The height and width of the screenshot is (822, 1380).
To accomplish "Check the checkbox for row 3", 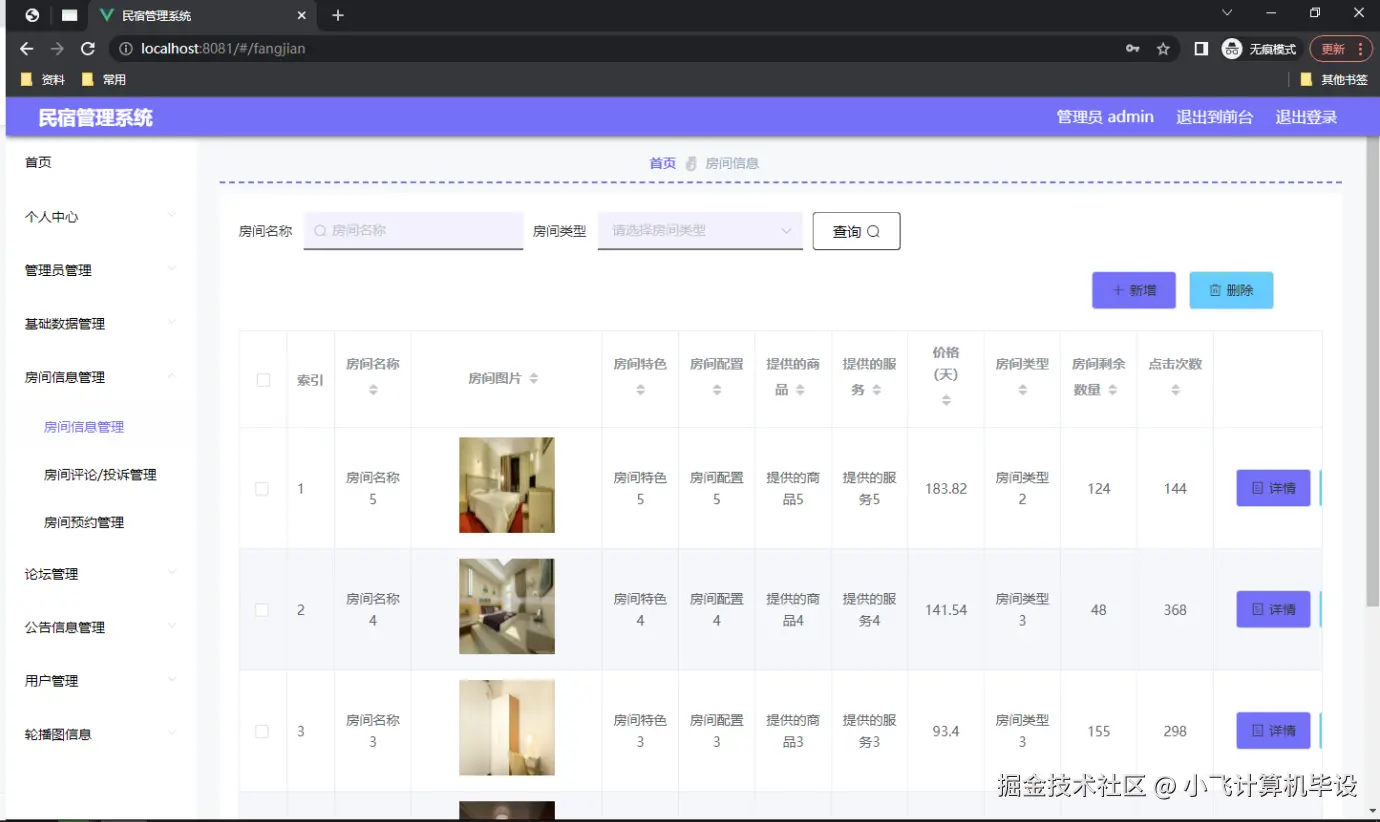I will pyautogui.click(x=262, y=731).
